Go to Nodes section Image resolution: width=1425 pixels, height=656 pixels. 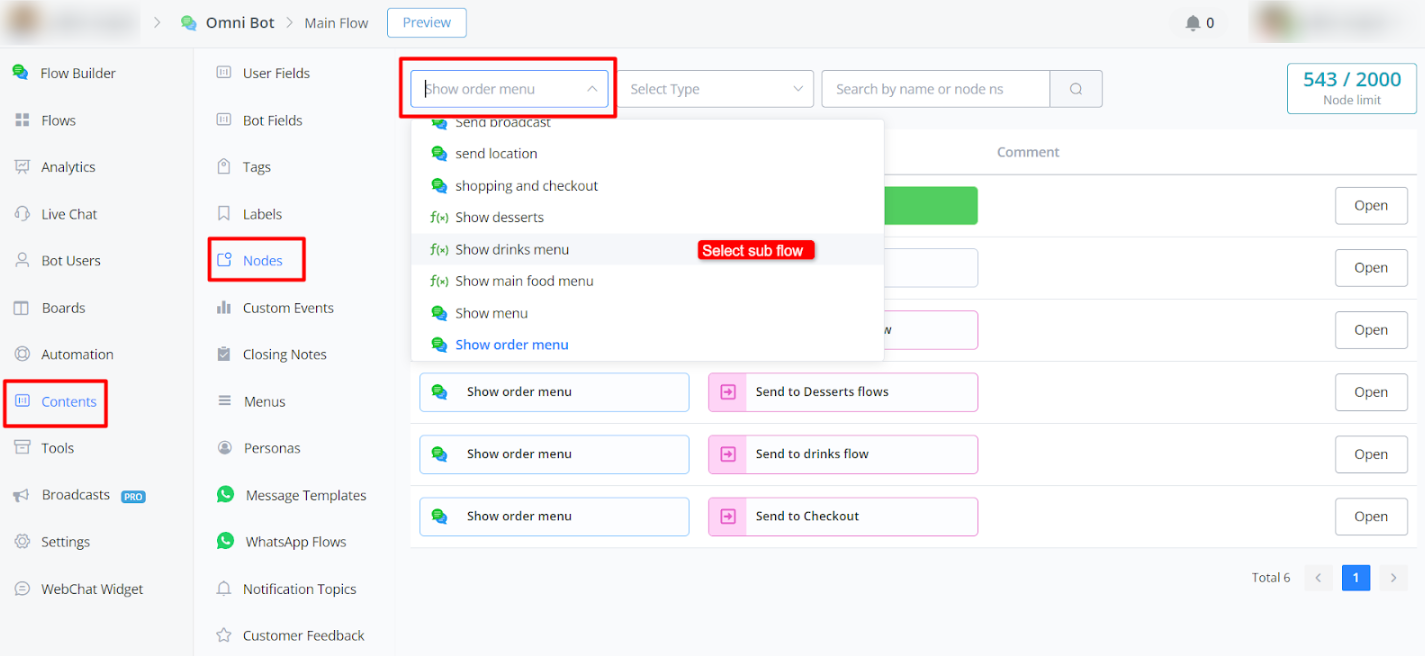tap(262, 260)
